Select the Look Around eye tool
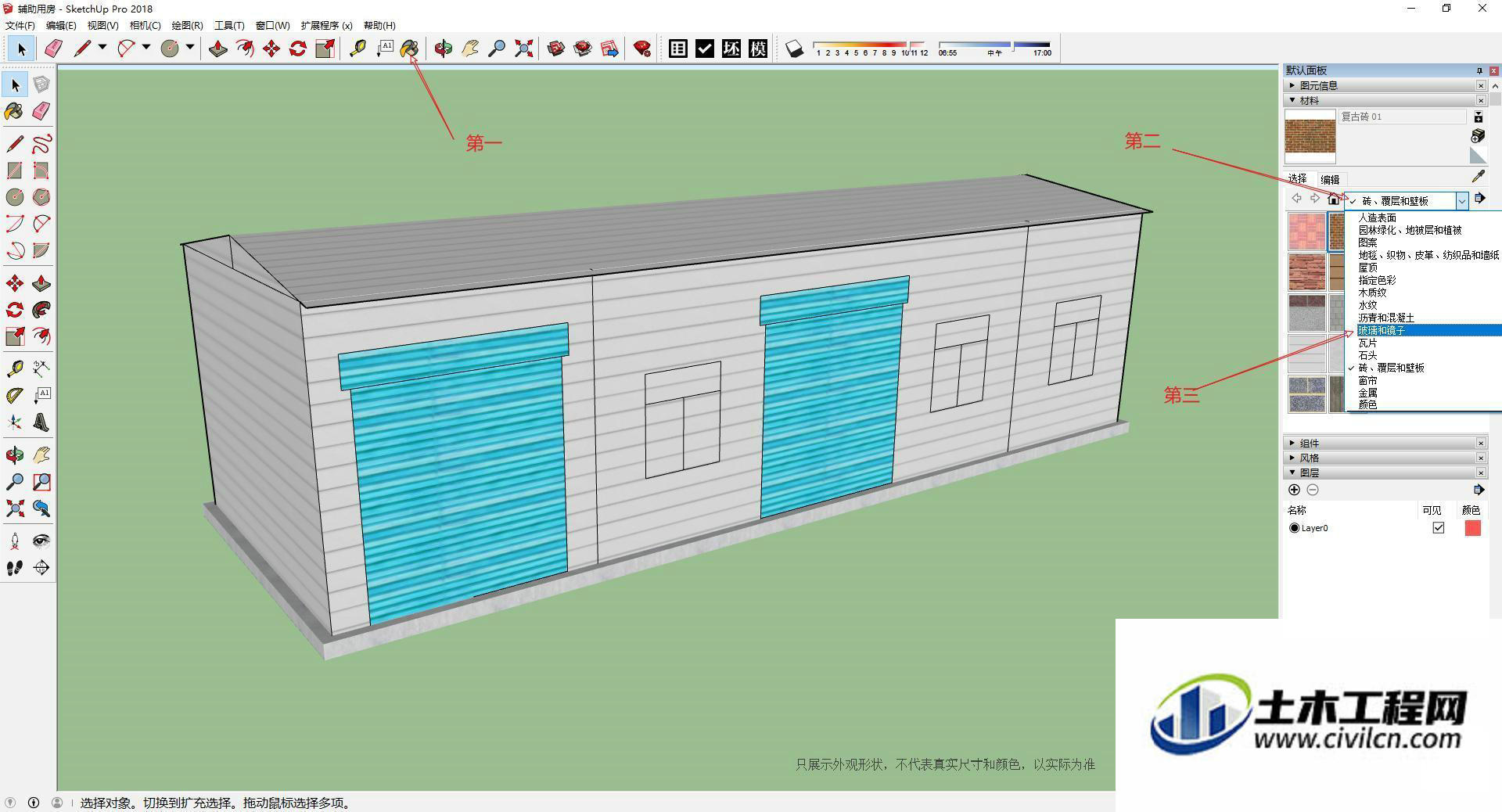1502x812 pixels. 41,541
